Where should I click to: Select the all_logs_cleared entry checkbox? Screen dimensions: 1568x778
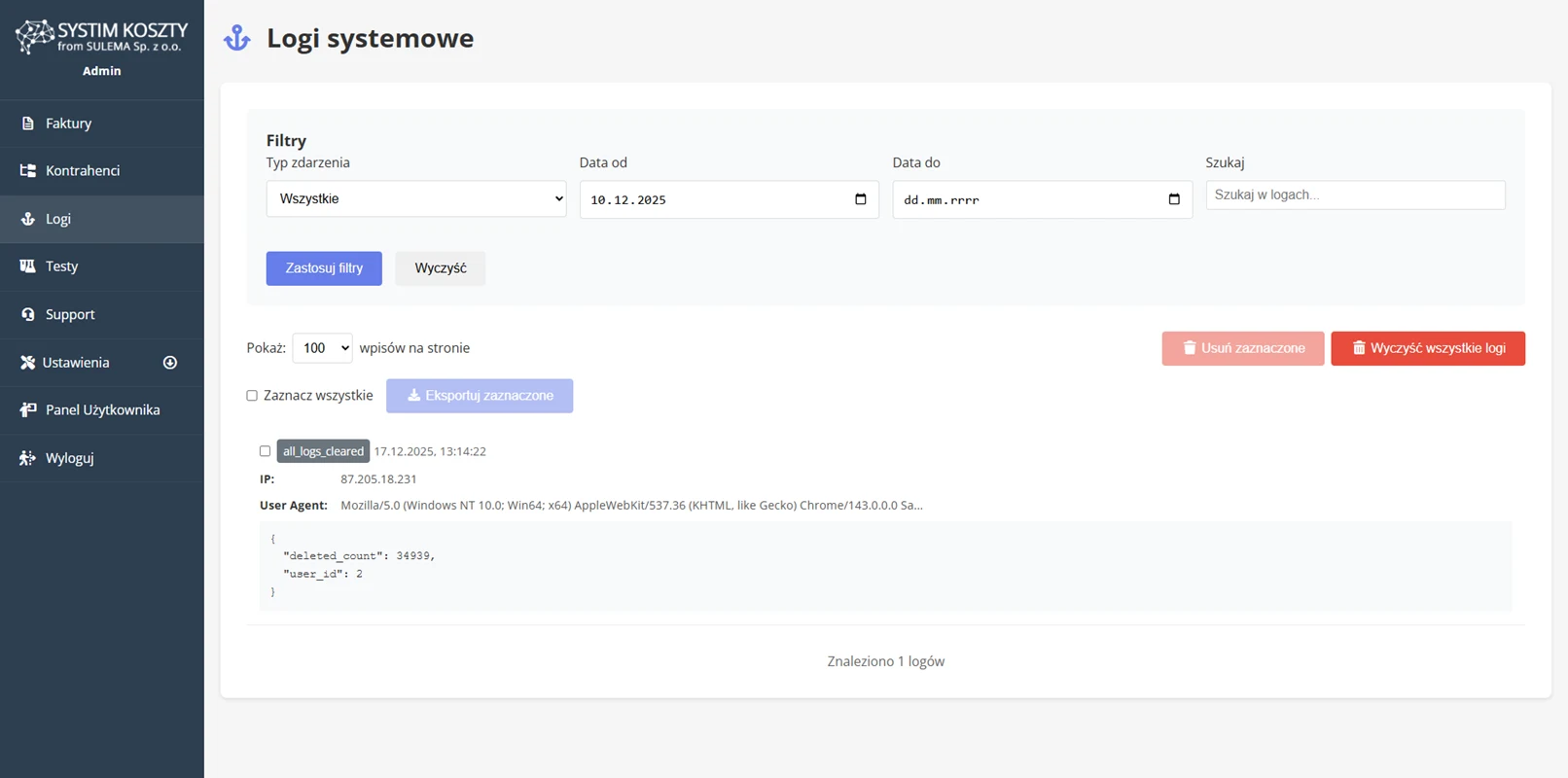[x=265, y=451]
